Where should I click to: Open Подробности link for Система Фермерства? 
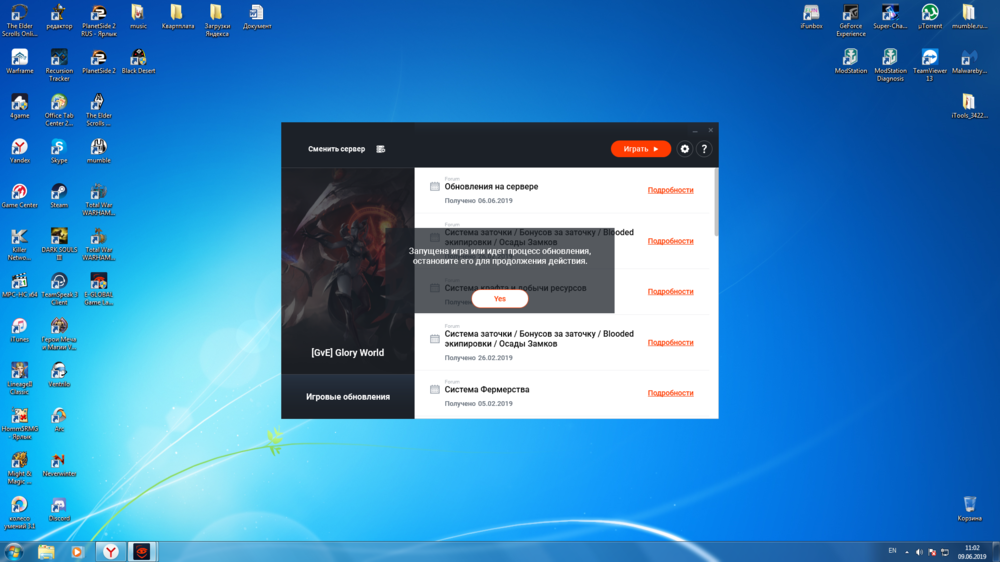coord(670,393)
